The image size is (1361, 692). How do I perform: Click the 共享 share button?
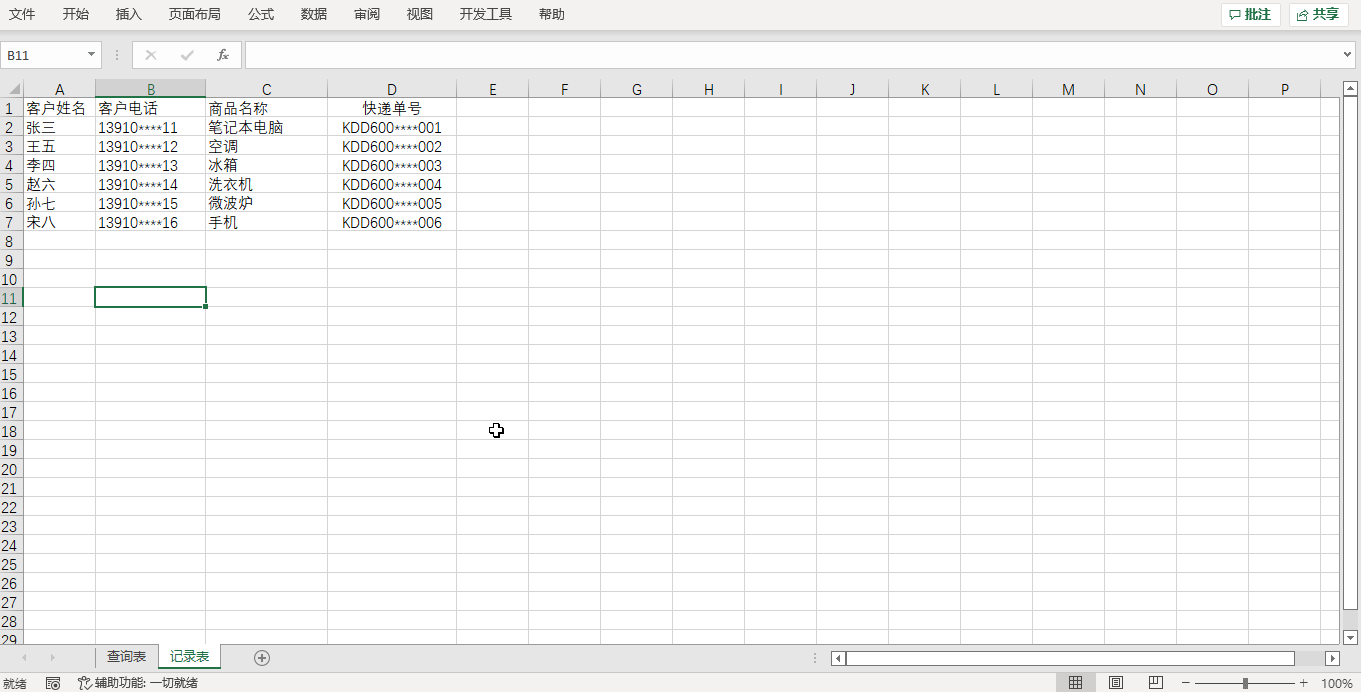pos(1318,14)
